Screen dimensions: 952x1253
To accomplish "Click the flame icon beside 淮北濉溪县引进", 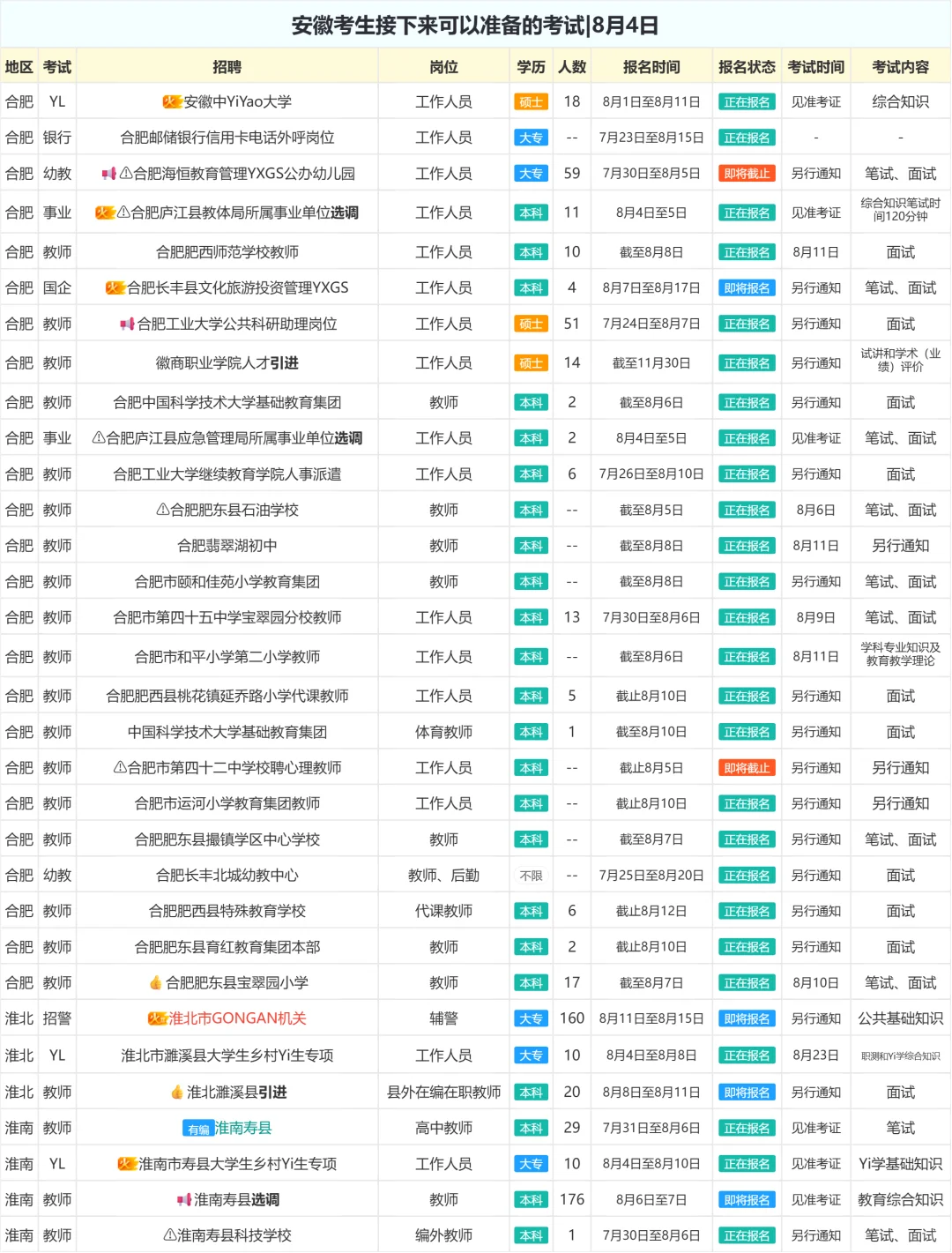I will click(177, 1093).
